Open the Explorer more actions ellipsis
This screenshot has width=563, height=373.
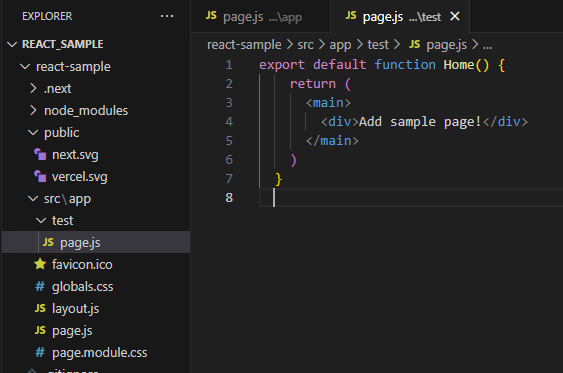(x=167, y=16)
